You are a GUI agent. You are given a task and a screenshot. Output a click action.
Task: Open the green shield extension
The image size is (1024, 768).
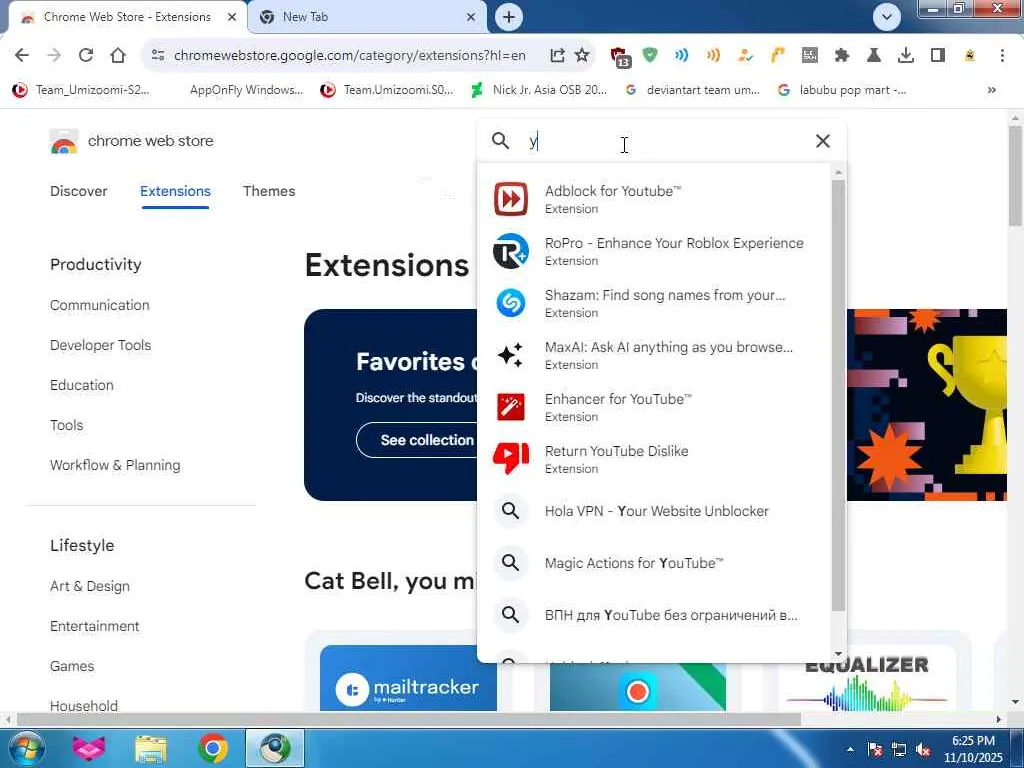coord(649,56)
